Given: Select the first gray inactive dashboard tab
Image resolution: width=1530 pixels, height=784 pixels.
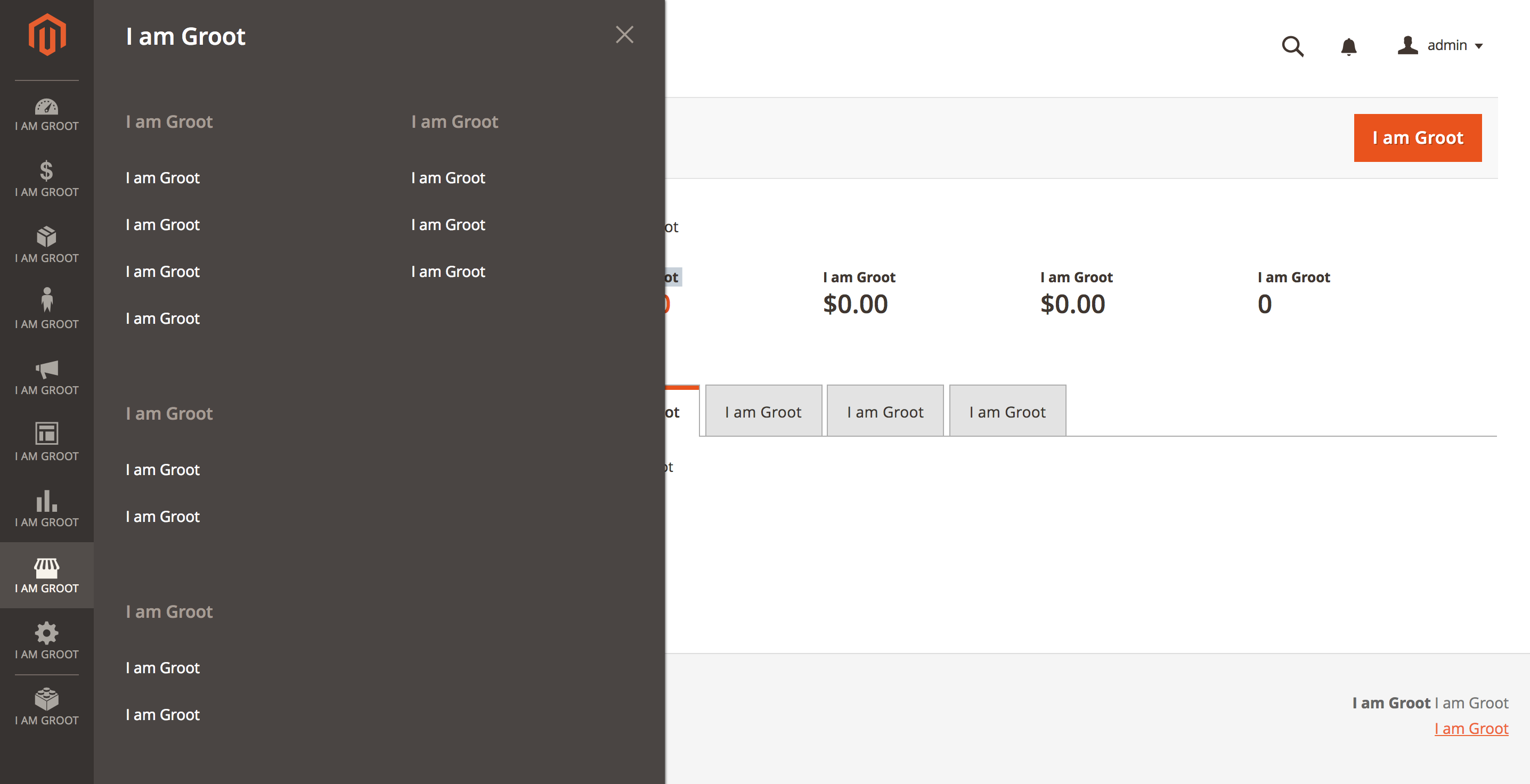Looking at the screenshot, I should (763, 412).
